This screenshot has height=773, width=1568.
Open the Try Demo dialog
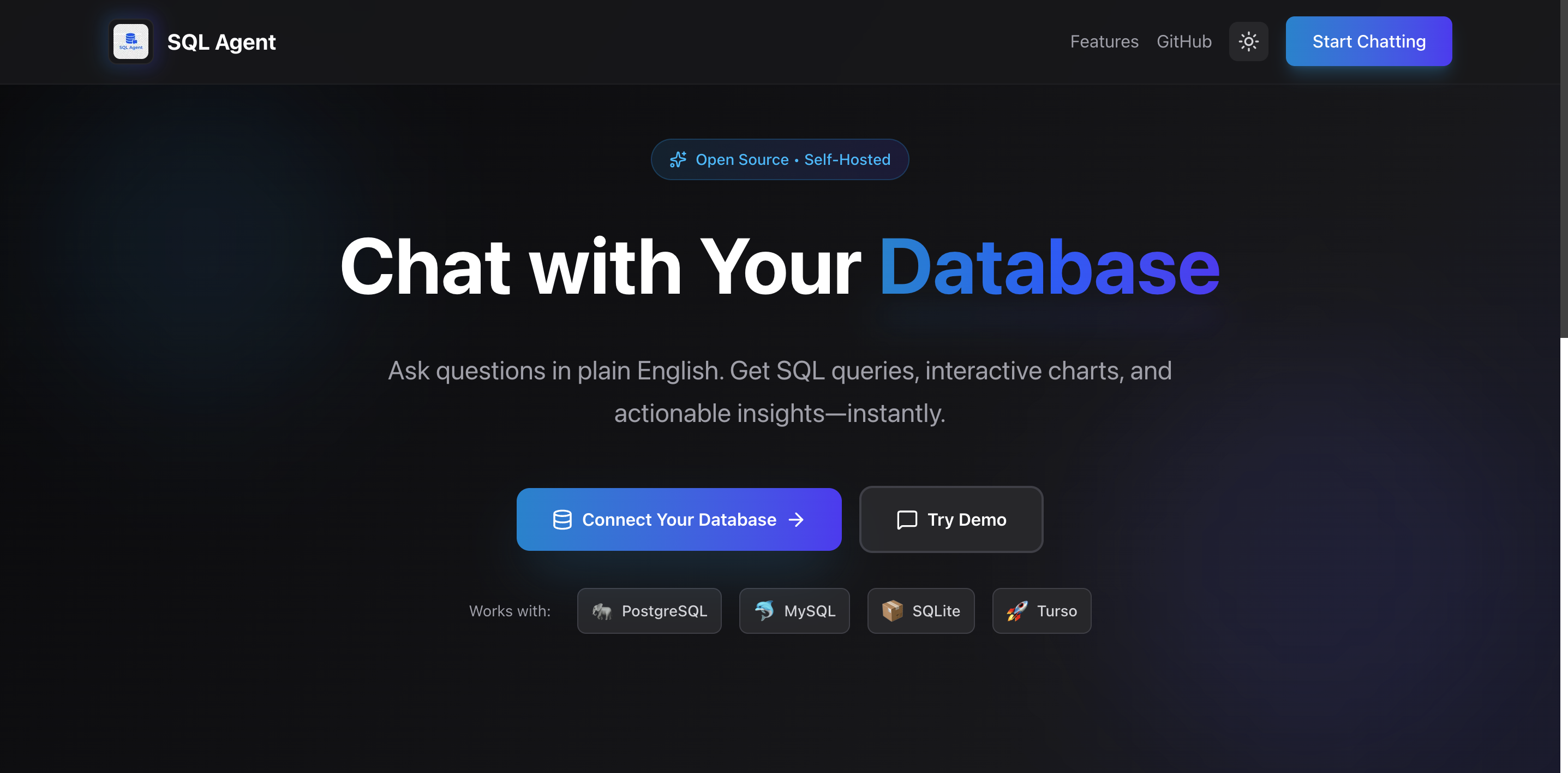951,520
